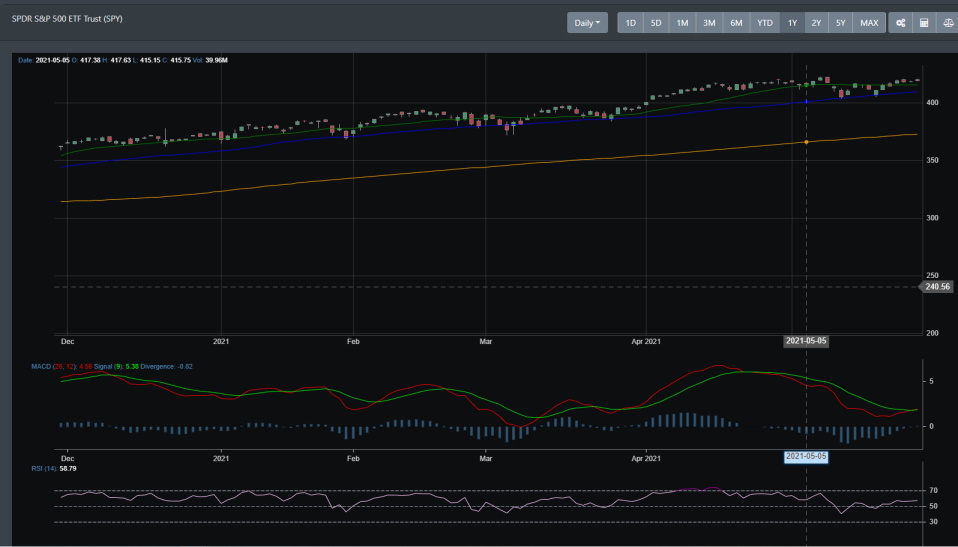Select the 1D time range

tap(631, 23)
